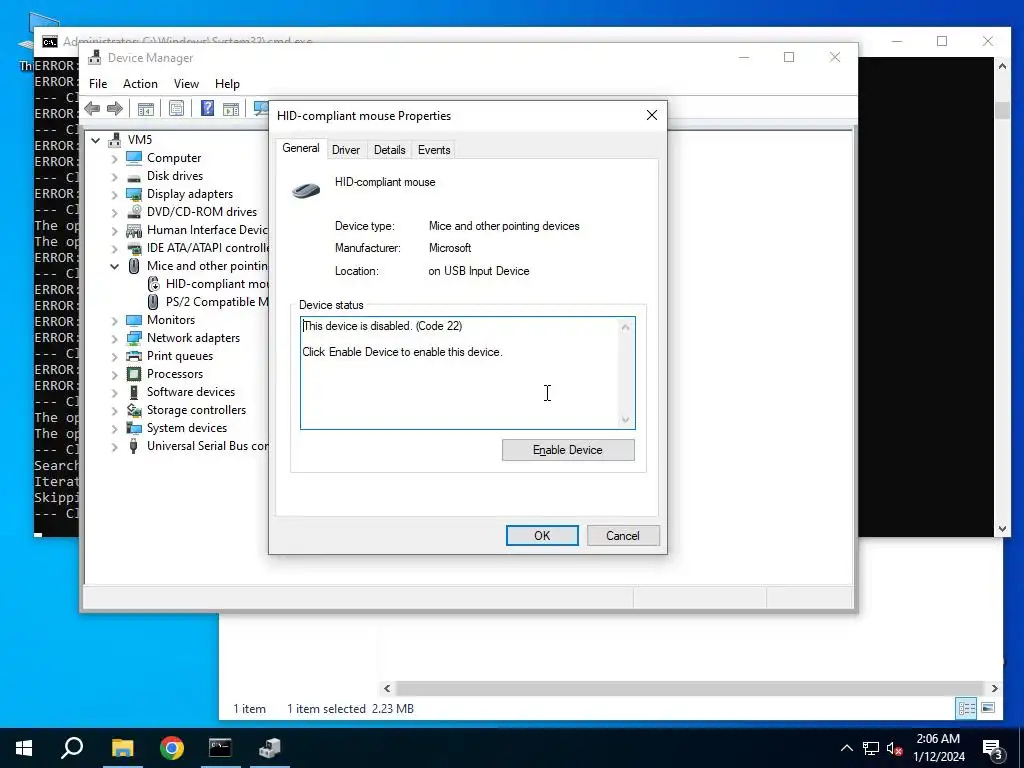
Task: Expand the Network adapters category
Action: point(115,339)
